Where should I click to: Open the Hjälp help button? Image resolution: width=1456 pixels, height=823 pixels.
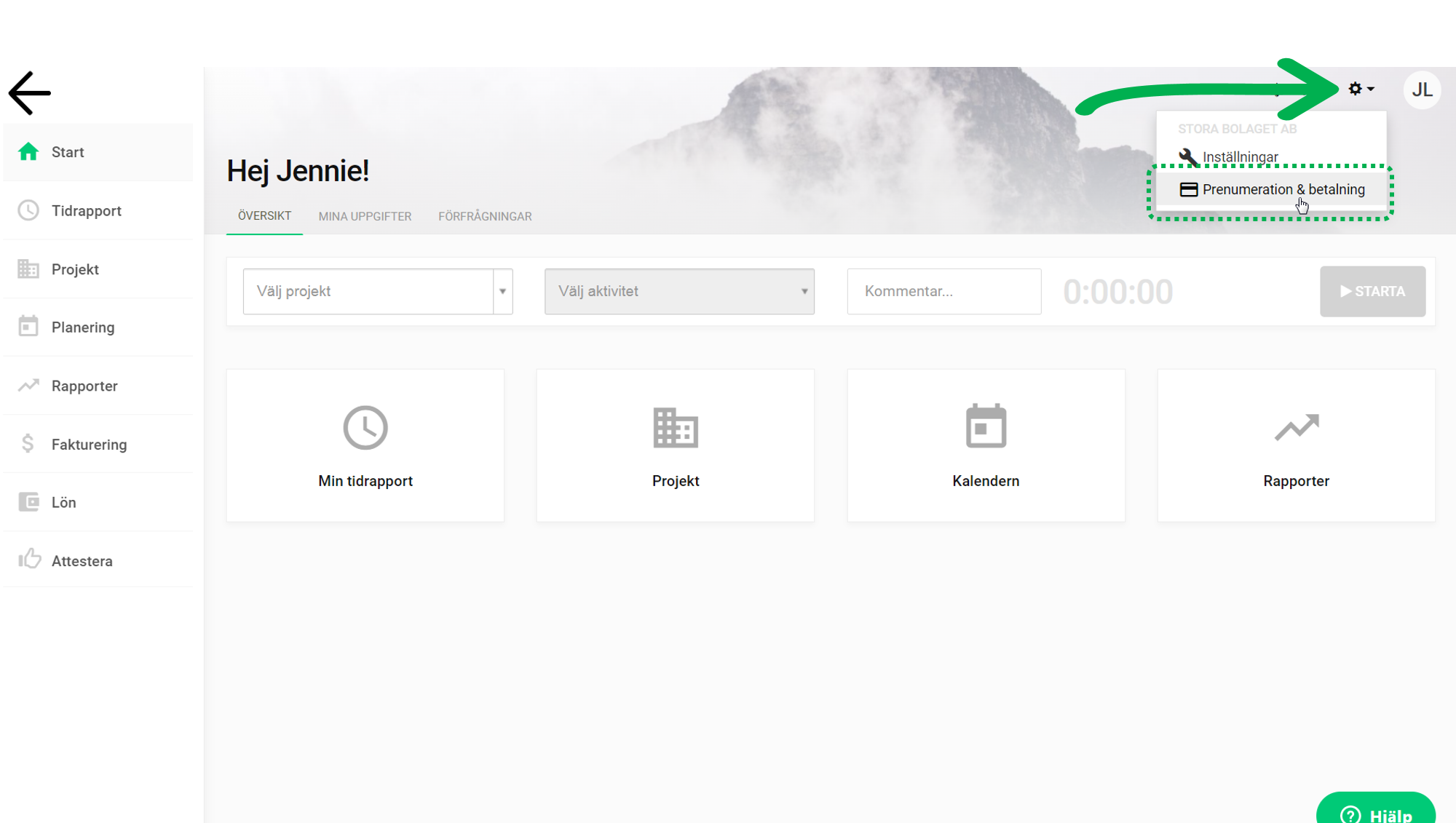click(x=1375, y=808)
